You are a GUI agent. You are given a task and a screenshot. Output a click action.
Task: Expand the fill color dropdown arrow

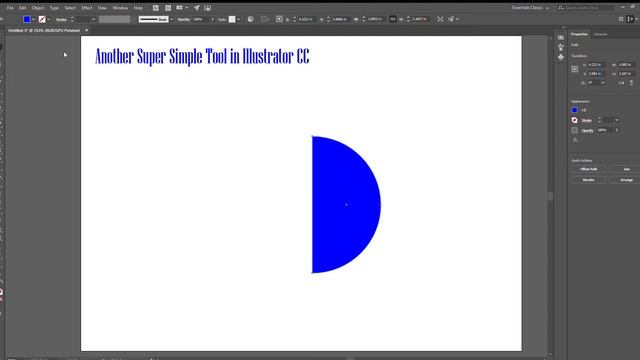click(x=33, y=19)
